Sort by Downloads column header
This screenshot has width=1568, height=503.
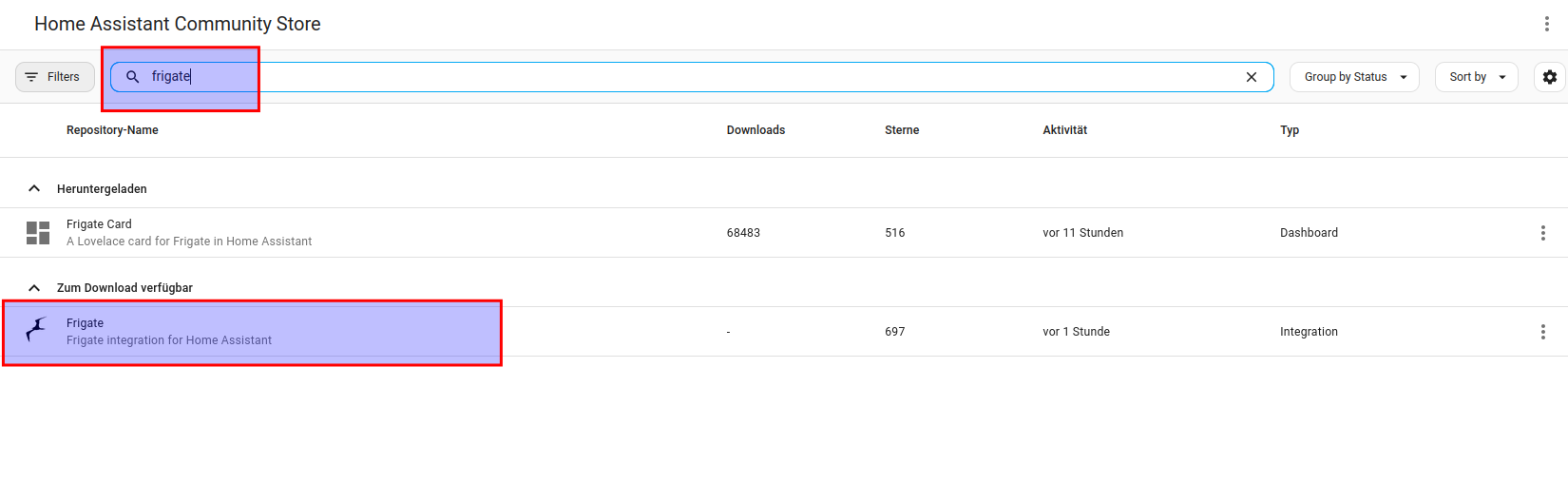pos(755,130)
